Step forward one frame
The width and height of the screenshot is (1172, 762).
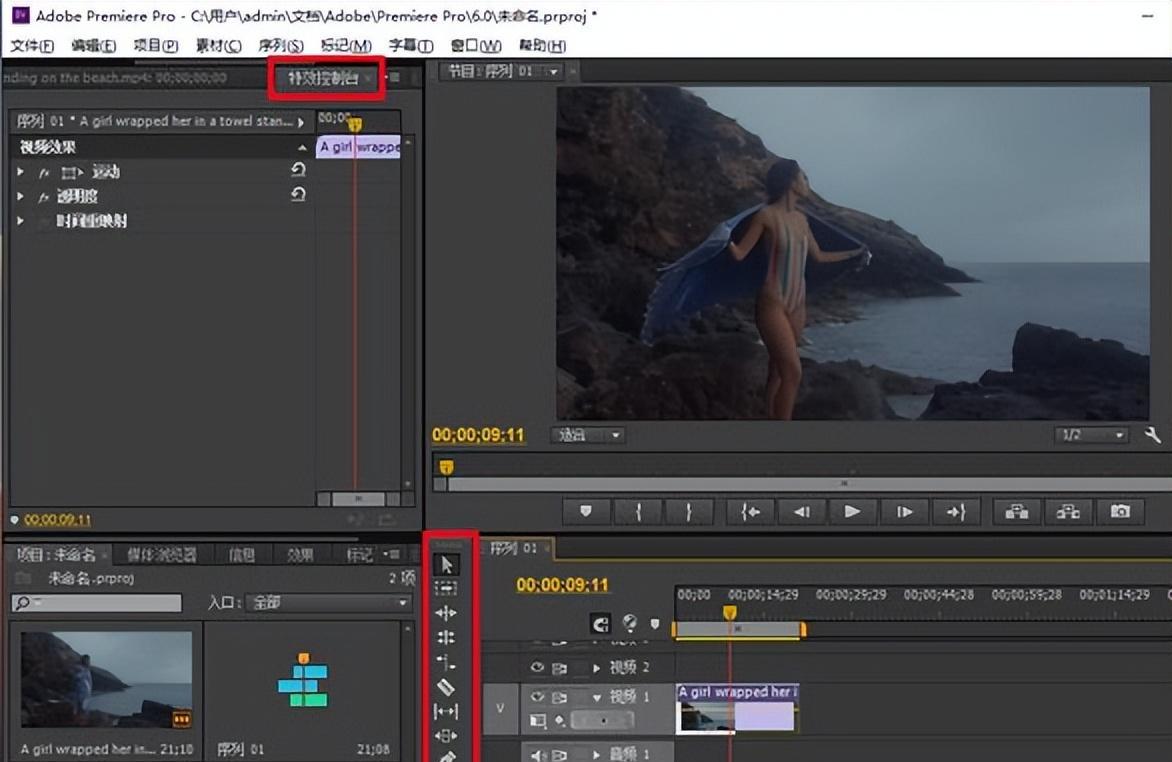904,511
